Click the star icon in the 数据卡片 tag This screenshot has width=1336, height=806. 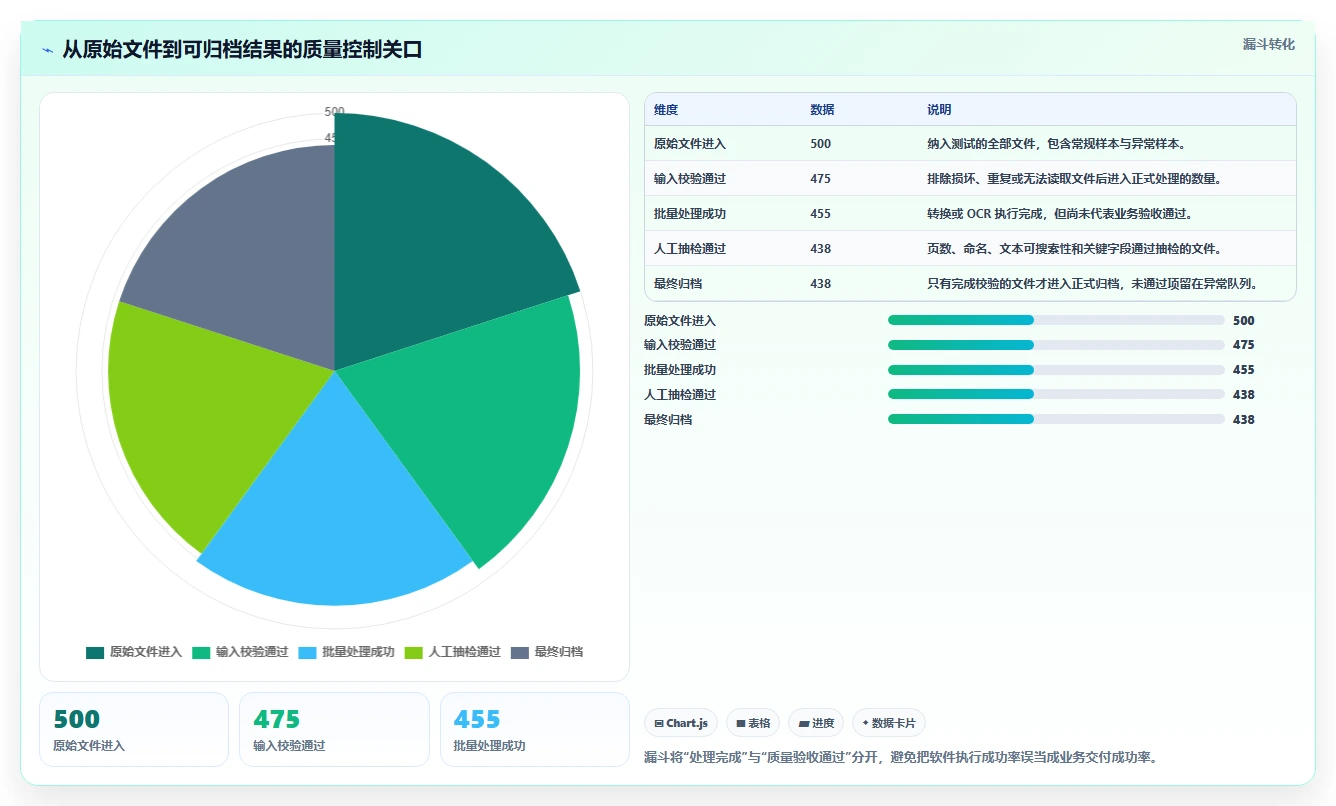865,723
